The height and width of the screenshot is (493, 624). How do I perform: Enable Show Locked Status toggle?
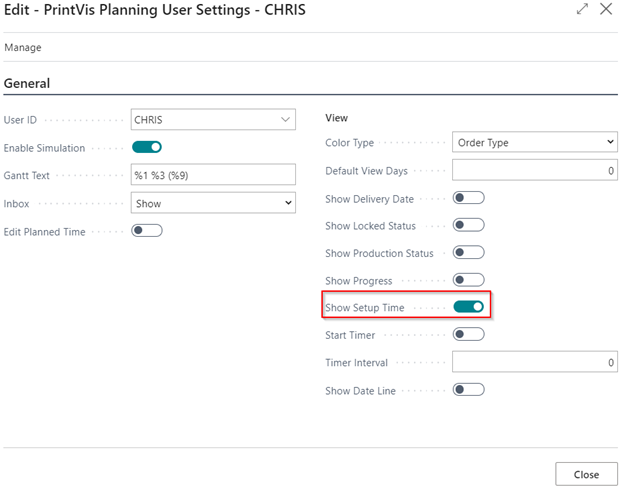(468, 225)
